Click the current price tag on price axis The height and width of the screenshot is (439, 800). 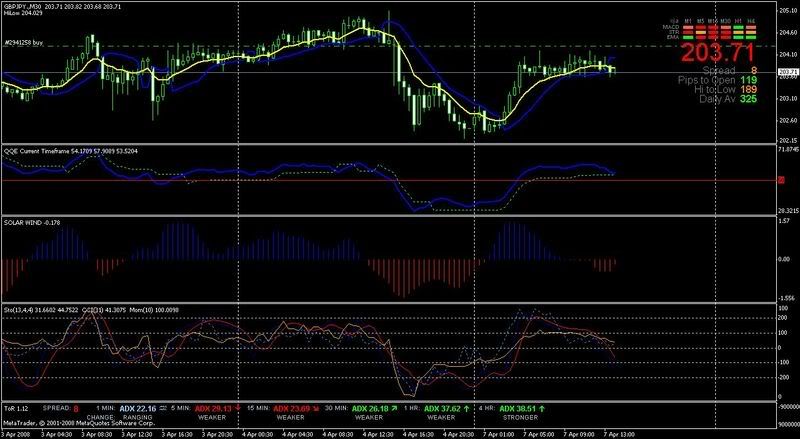click(x=785, y=71)
